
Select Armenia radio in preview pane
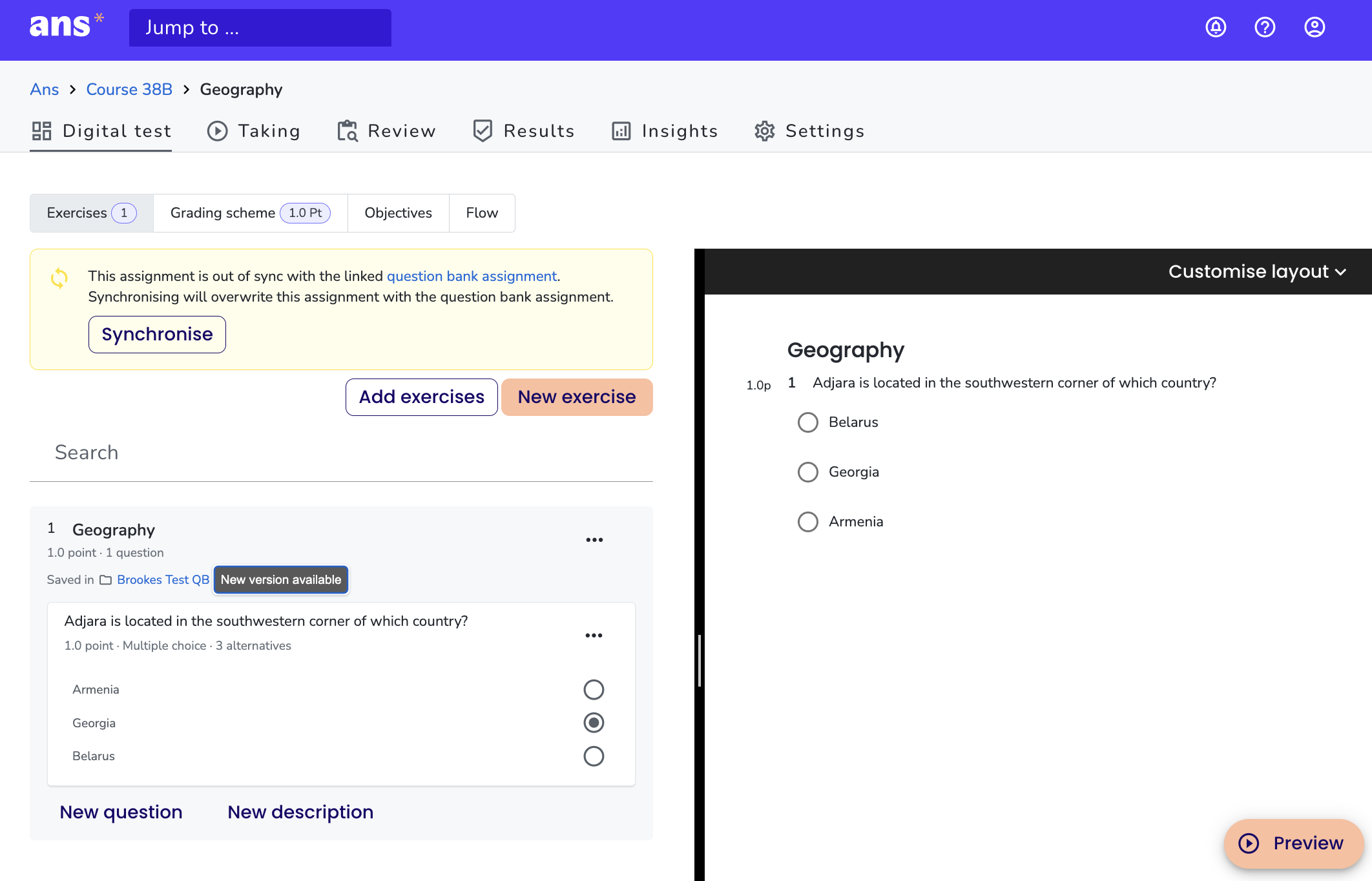coord(807,522)
